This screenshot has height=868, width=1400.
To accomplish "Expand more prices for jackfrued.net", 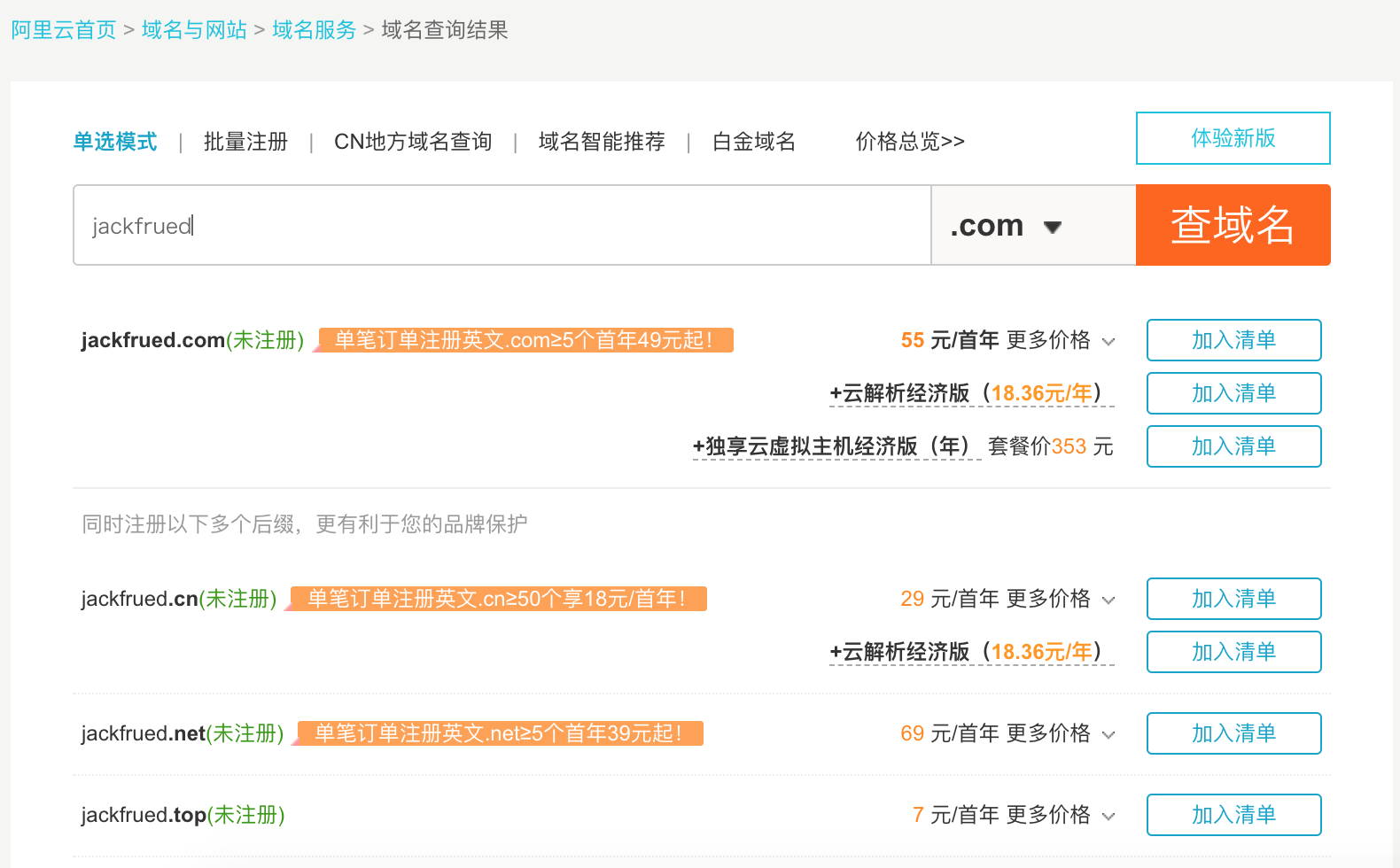I will click(1060, 733).
